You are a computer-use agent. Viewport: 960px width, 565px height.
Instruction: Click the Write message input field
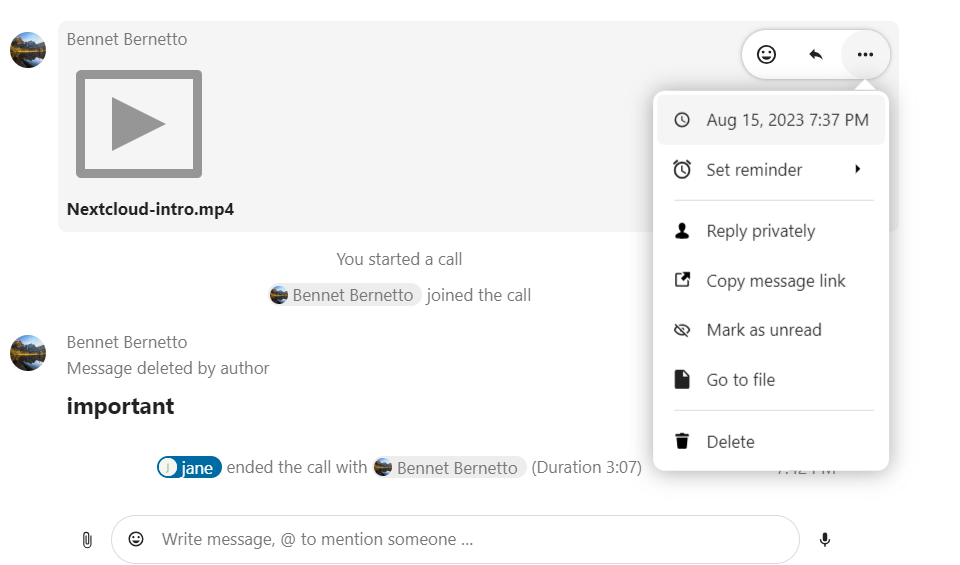pyautogui.click(x=470, y=540)
